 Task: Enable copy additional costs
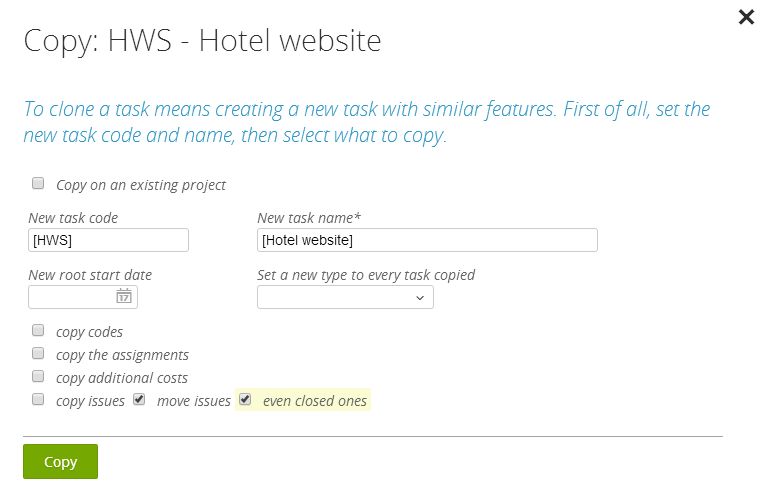[38, 376]
